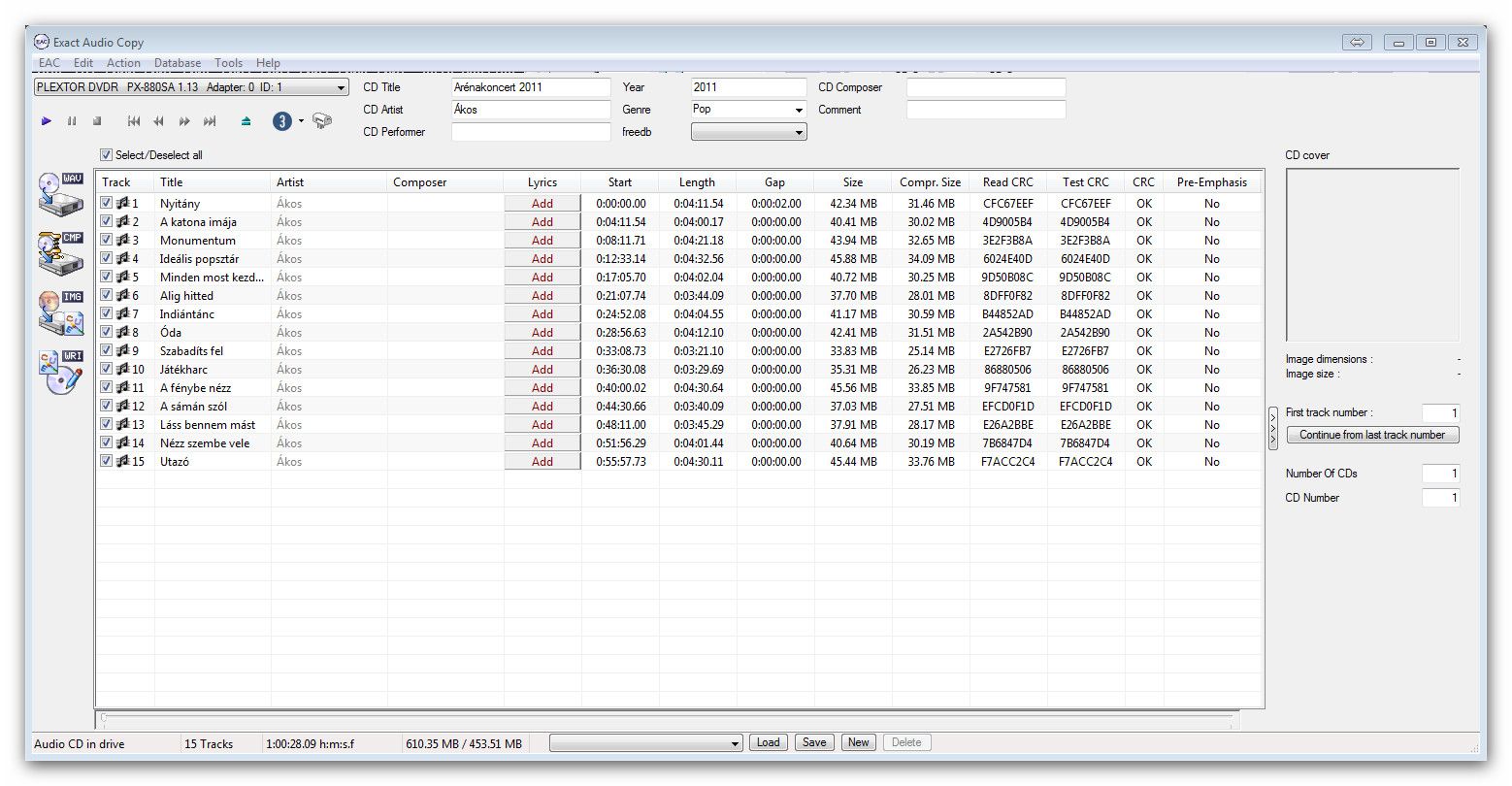Uncheck track 1 Nyitány checkbox
This screenshot has width=1512, height=786.
[107, 204]
